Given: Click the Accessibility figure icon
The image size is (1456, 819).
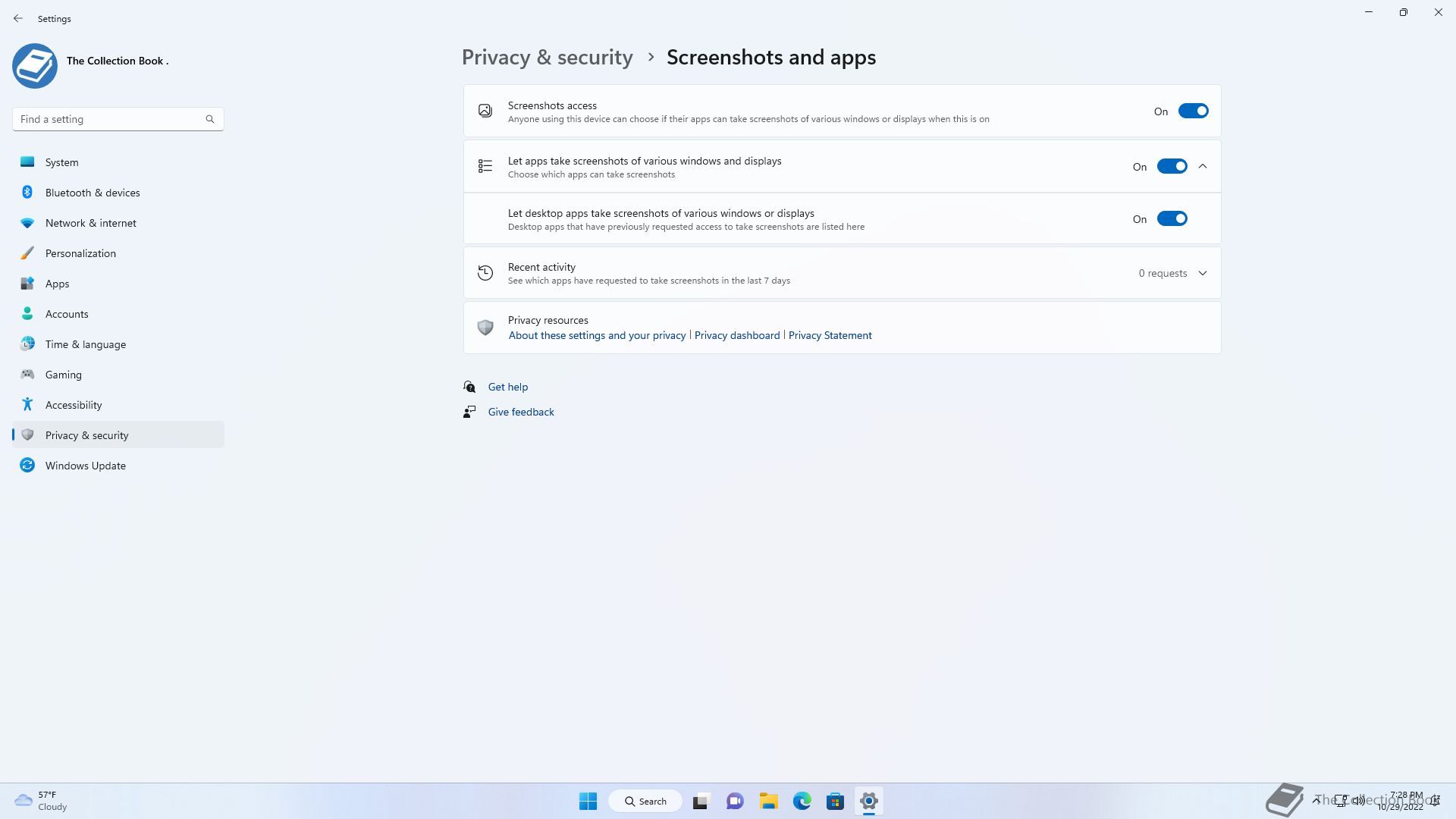Looking at the screenshot, I should click(x=27, y=404).
